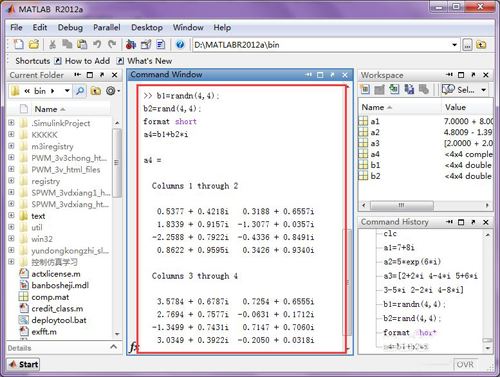Open the Workspace Sel... plot dropdown arrow

point(484,90)
